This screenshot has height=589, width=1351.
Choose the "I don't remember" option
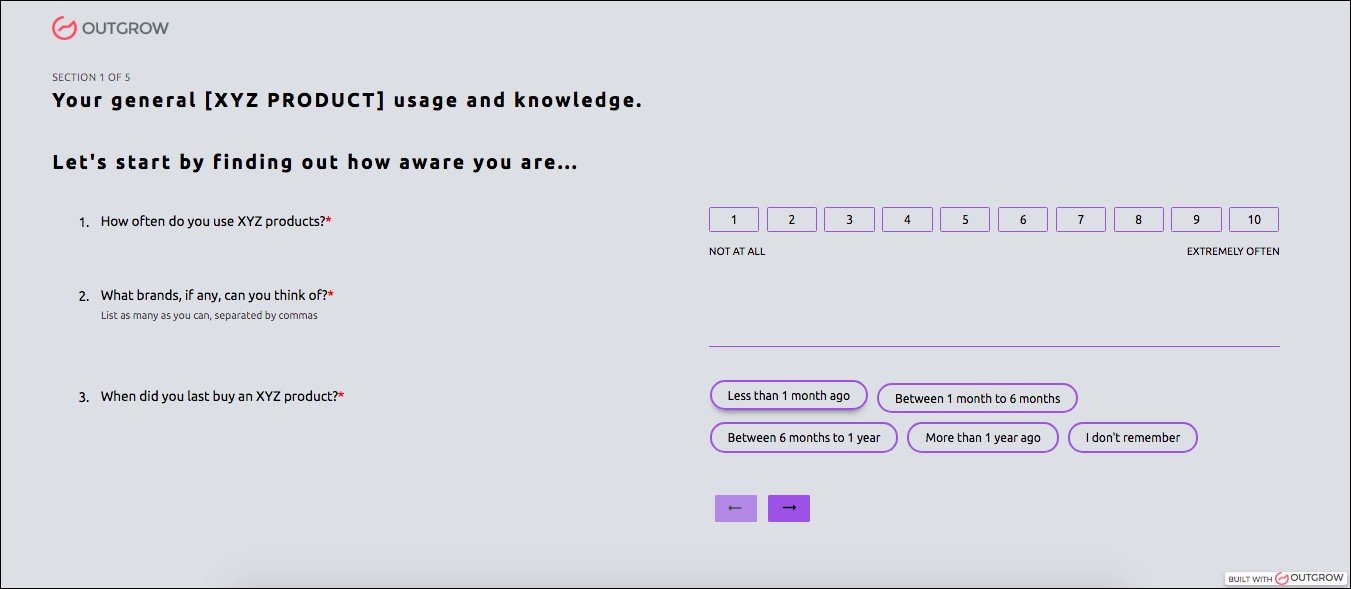click(1132, 438)
